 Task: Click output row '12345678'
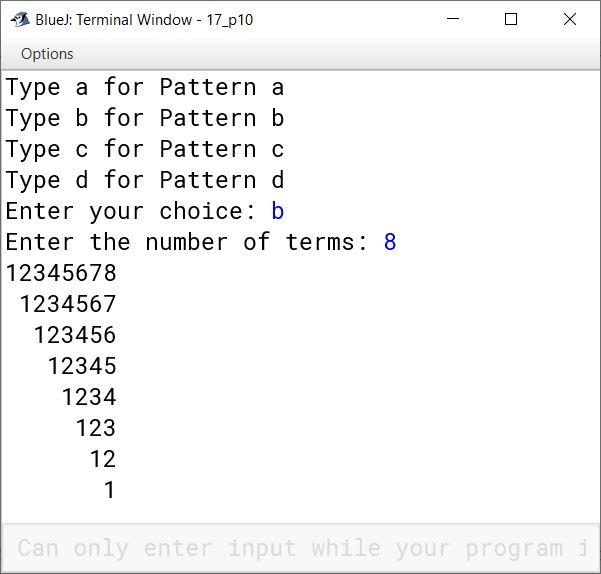coord(61,273)
